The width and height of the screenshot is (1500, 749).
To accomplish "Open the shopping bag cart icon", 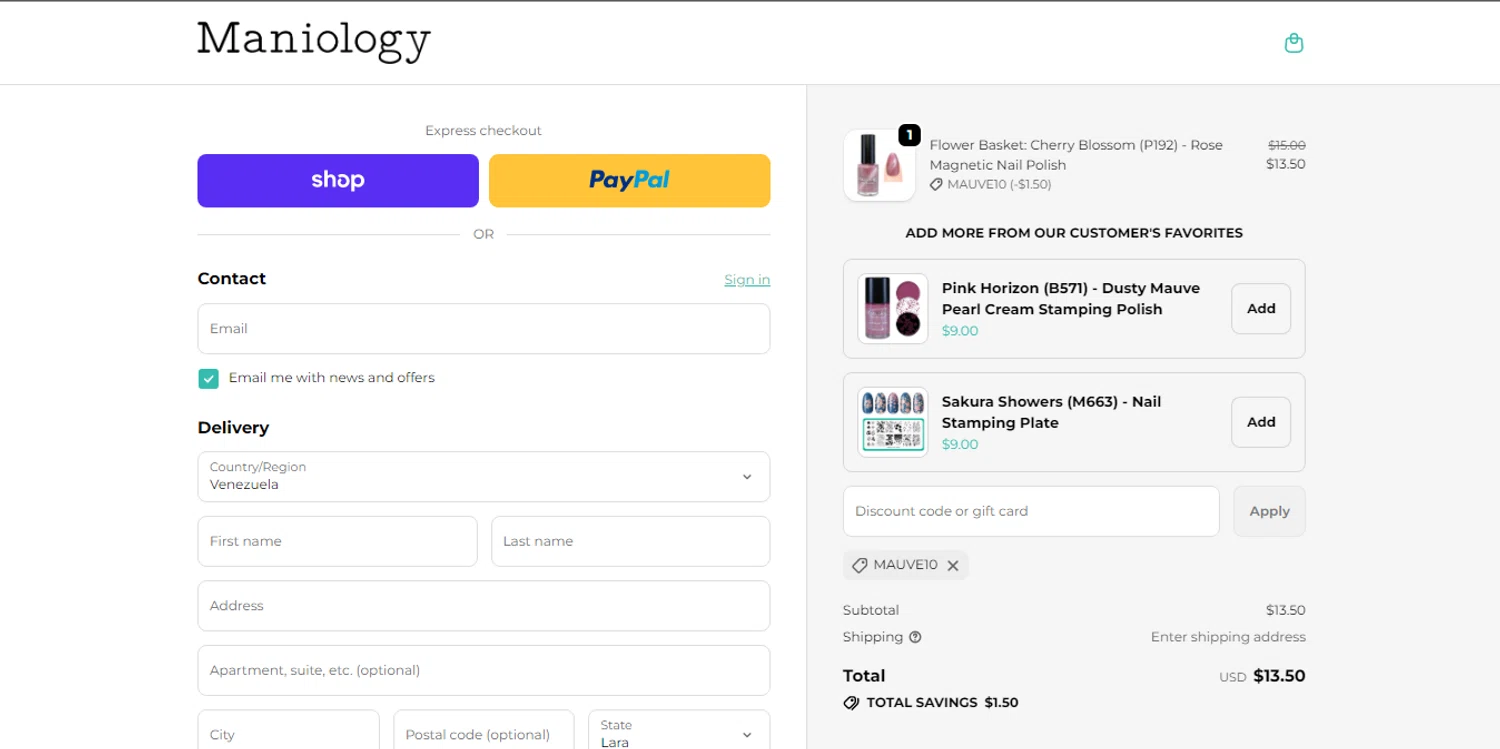I will pyautogui.click(x=1294, y=43).
